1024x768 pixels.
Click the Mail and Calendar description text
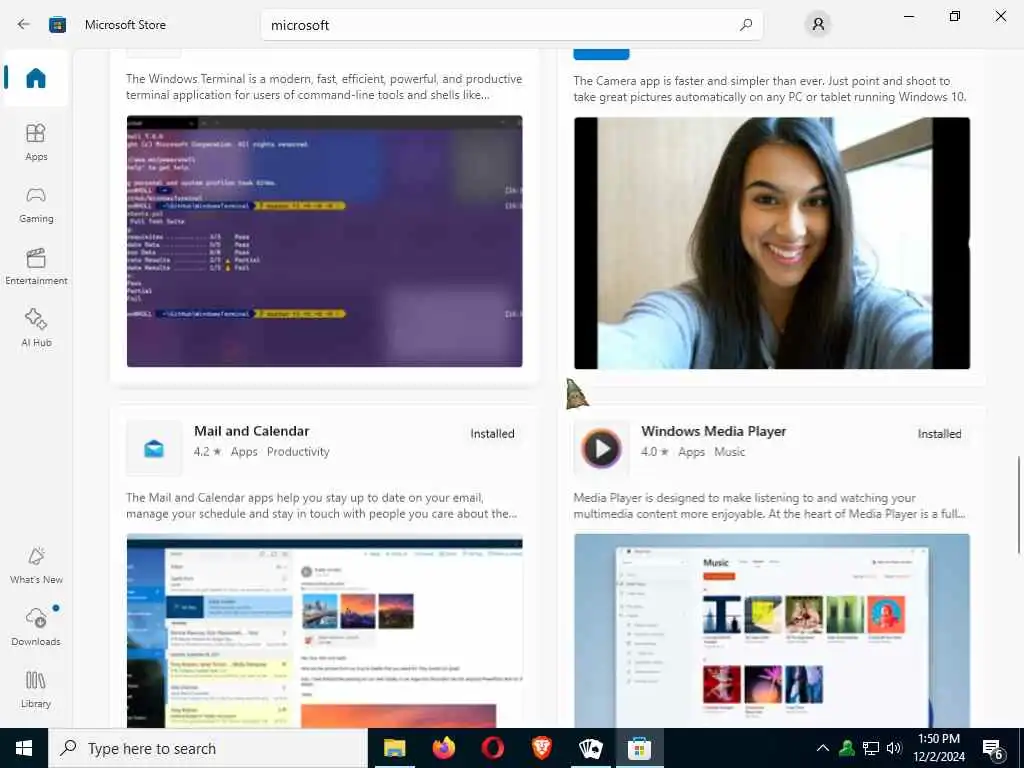[x=321, y=505]
